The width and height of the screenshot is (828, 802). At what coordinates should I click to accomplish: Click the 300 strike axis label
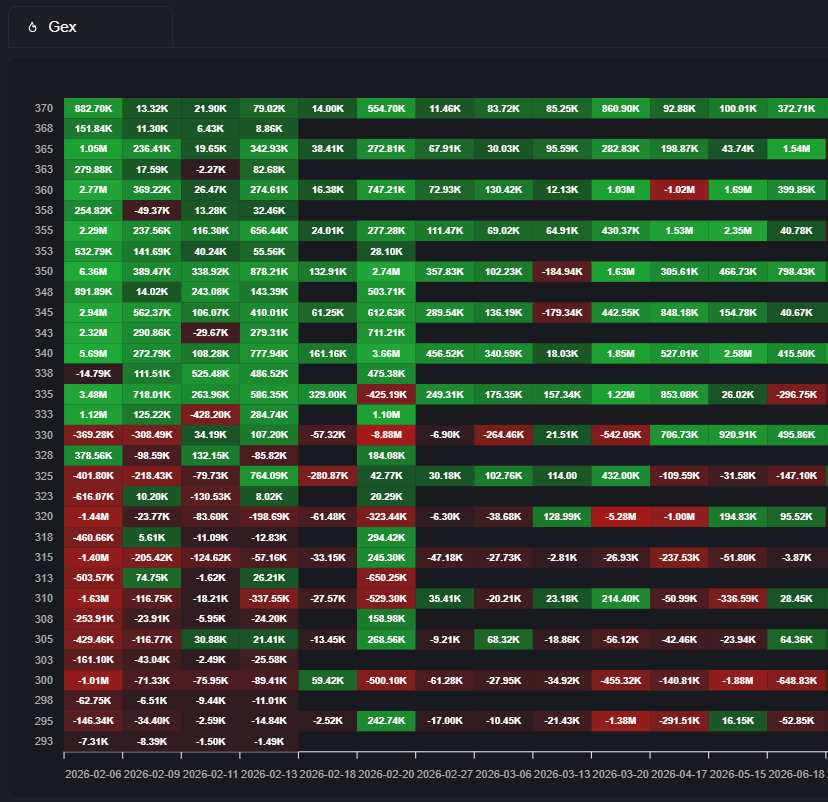(x=44, y=680)
